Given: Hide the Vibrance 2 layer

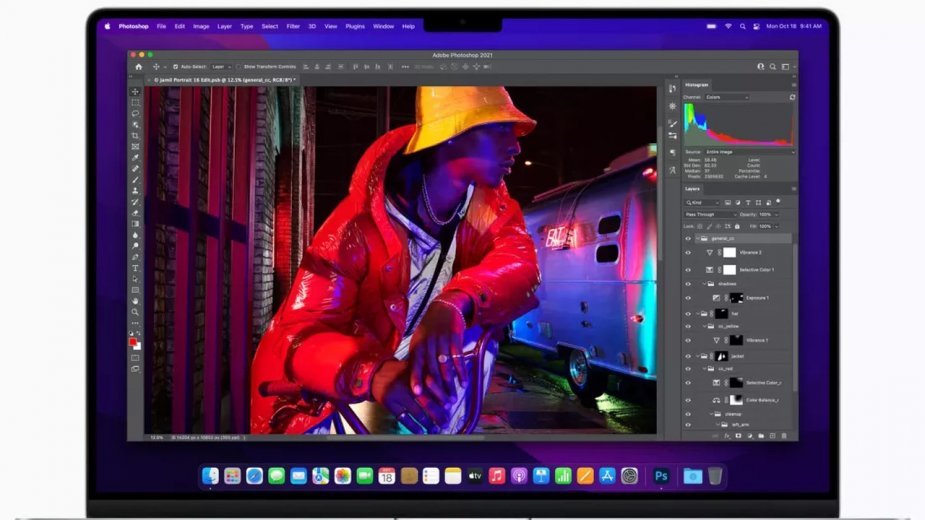Looking at the screenshot, I should click(x=688, y=253).
